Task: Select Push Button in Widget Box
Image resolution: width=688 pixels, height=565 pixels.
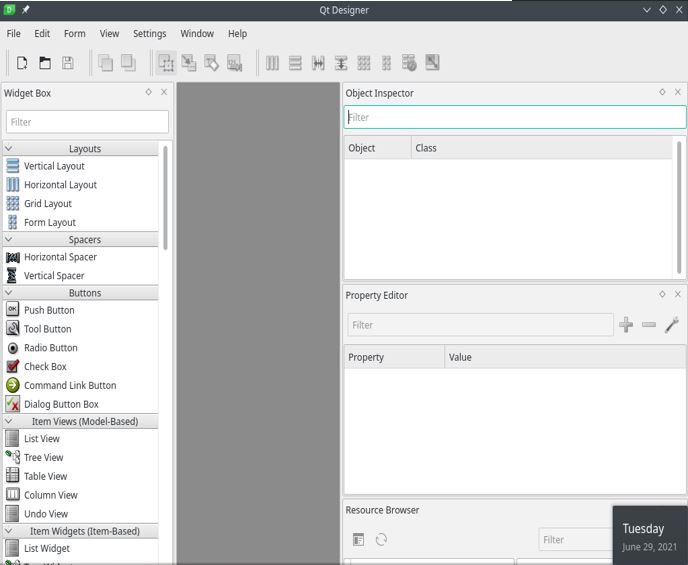Action: 49,310
